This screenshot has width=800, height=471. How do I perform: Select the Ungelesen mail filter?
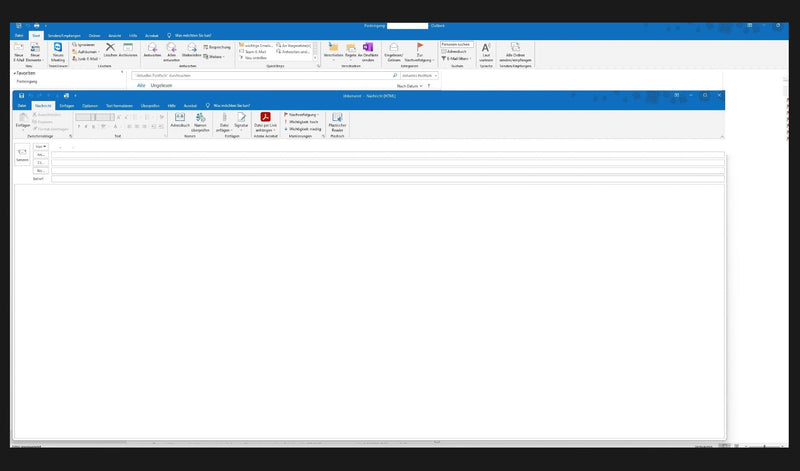point(161,85)
